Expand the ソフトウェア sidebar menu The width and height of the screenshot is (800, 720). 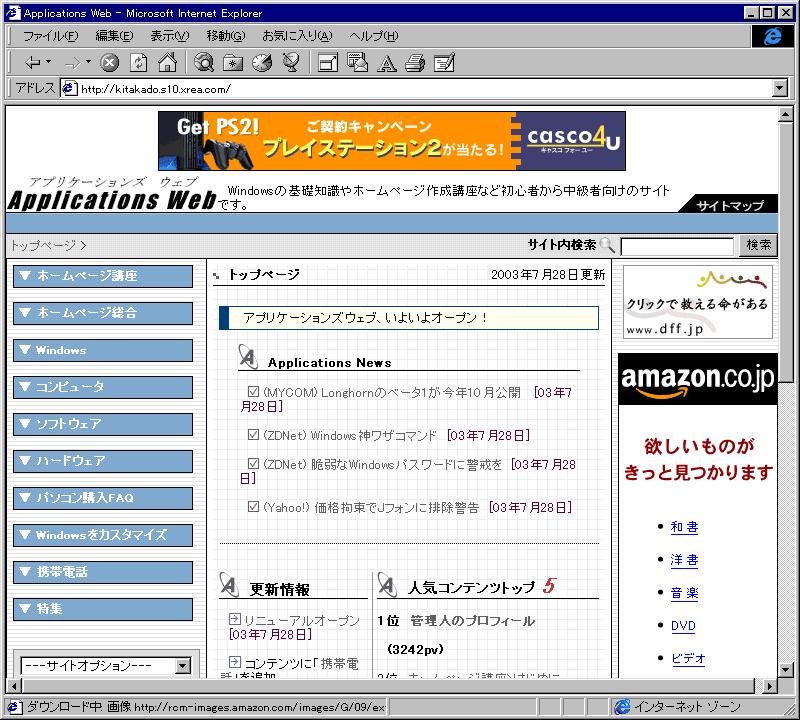103,424
